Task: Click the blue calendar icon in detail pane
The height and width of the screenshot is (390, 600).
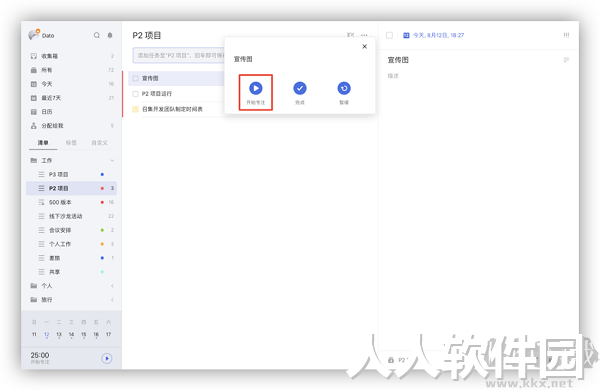Action: coord(406,35)
